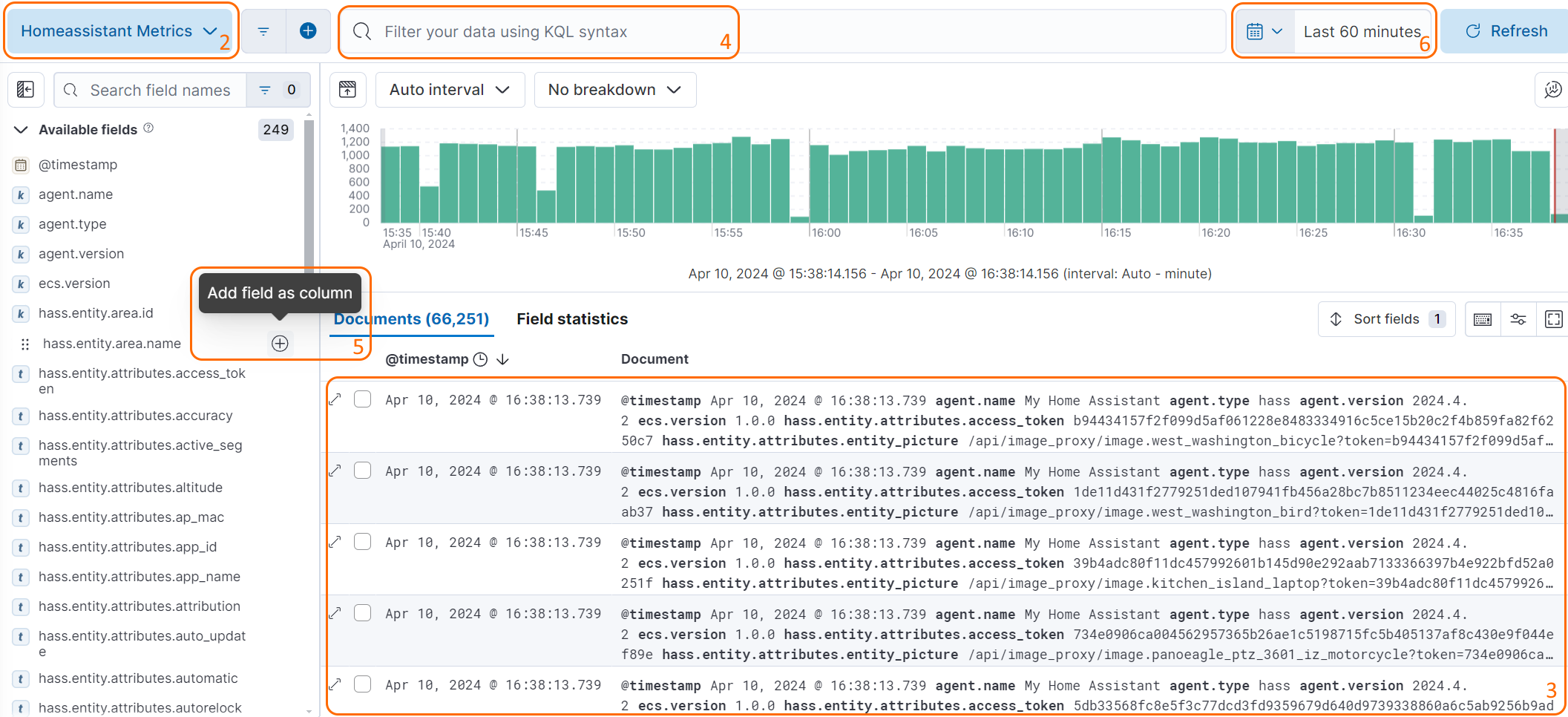Screen dimensions: 1568x717
Task: Click the keyboard shortcuts icon
Action: coord(1483,319)
